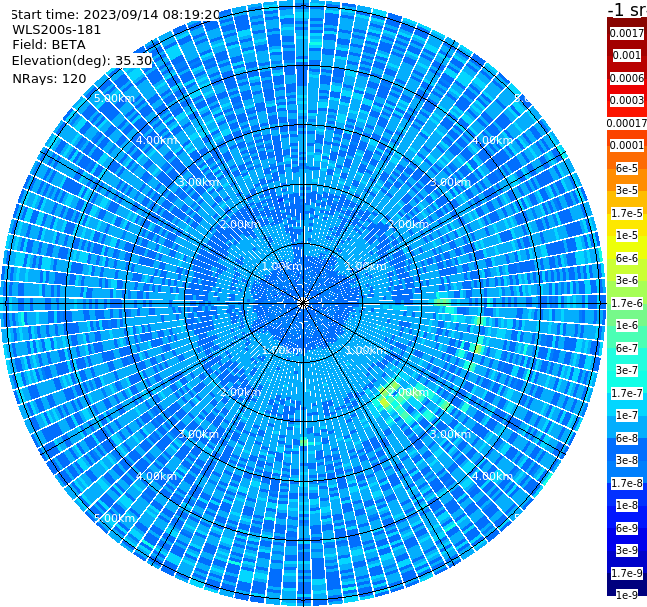This screenshot has width=647, height=607.
Task: Select the lower-left 4.00km range ring label
Action: [156, 476]
